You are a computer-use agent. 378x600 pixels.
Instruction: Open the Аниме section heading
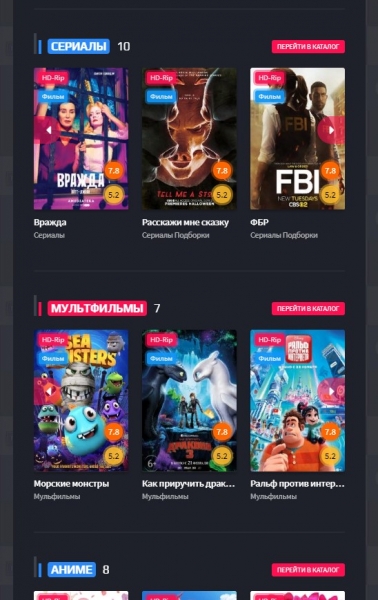[72, 569]
